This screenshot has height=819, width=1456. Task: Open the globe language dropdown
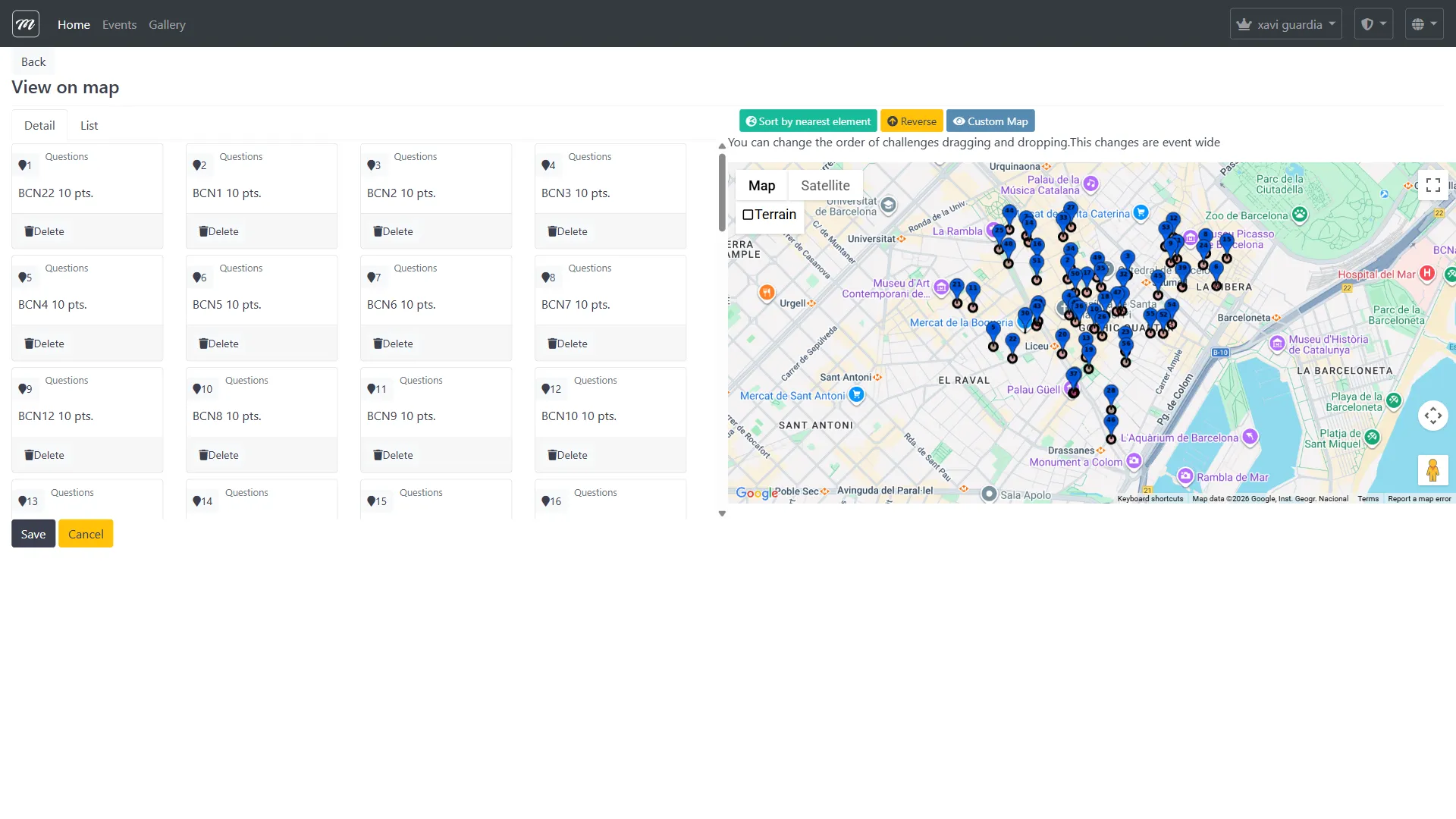coord(1423,24)
